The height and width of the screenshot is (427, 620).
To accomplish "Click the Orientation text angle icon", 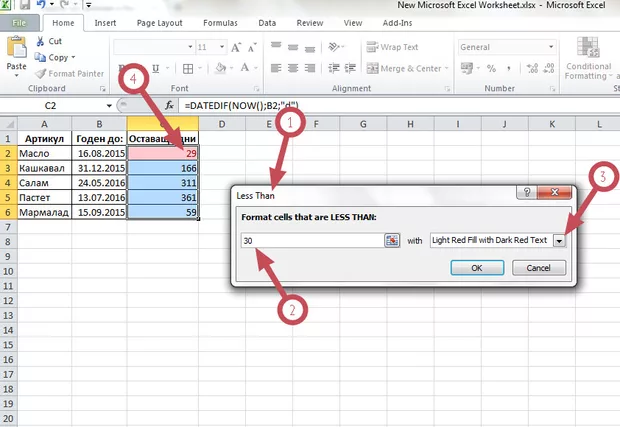I will 334,47.
